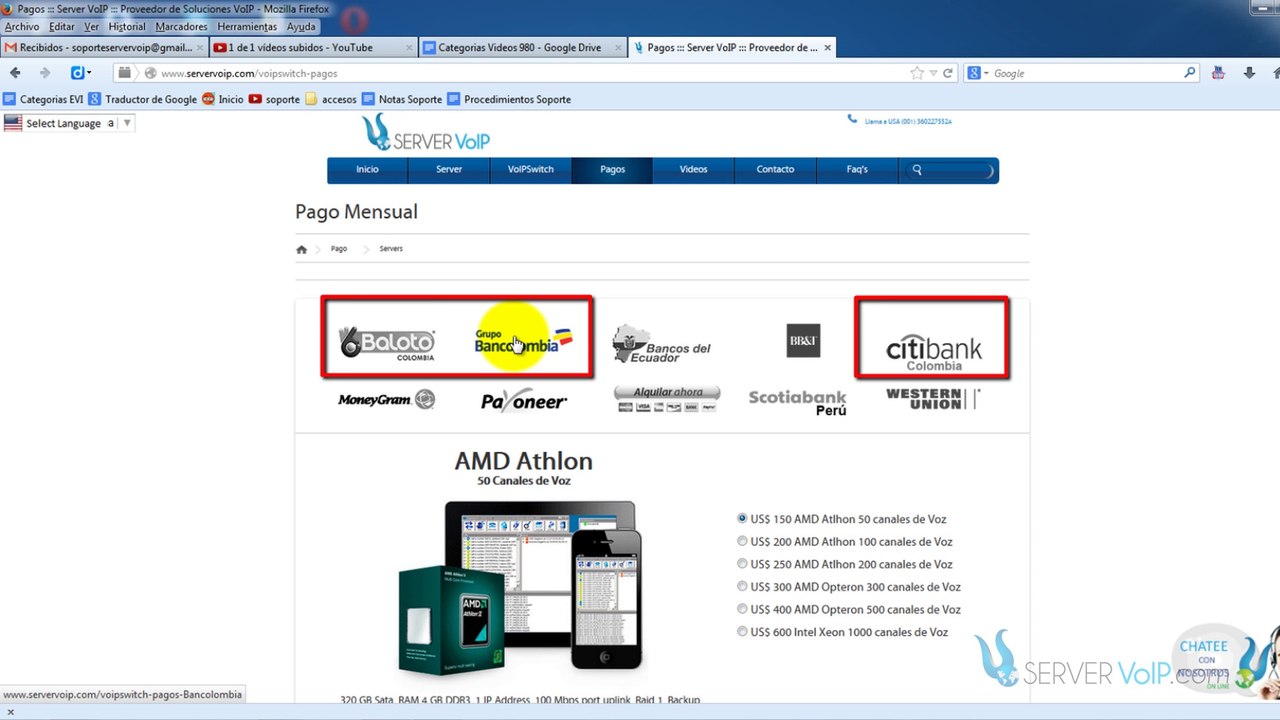Click the site search field in navigation bar
This screenshot has height=720, width=1280.
[949, 170]
